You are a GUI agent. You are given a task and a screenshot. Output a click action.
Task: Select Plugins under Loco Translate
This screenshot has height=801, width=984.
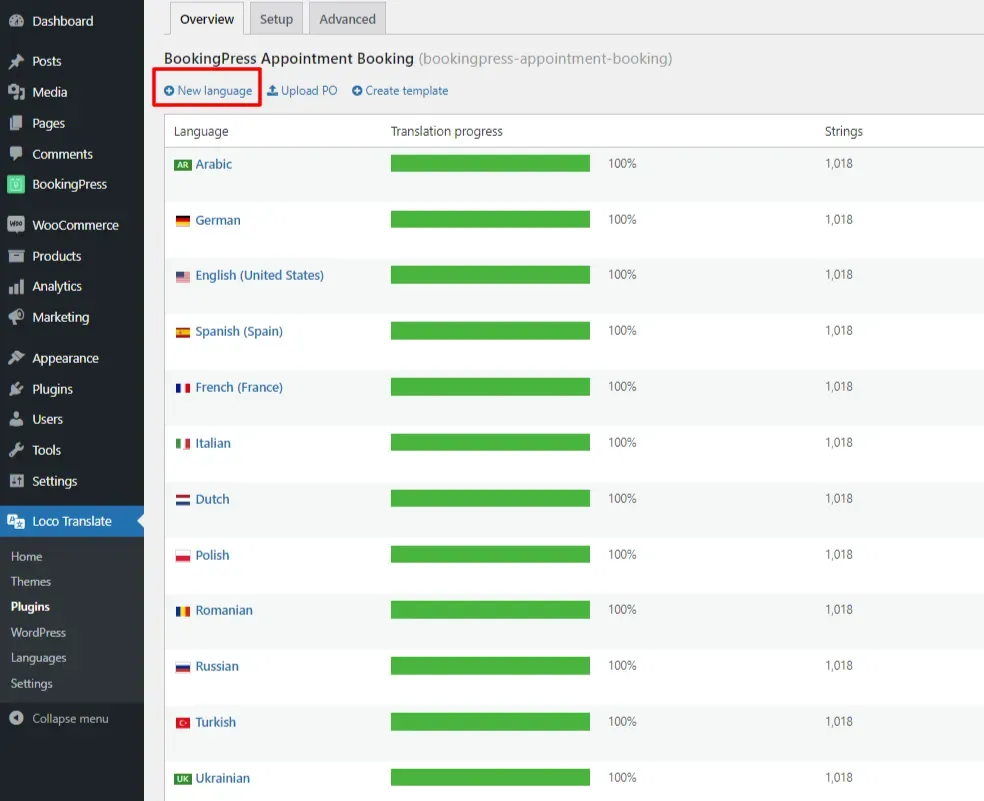30,606
